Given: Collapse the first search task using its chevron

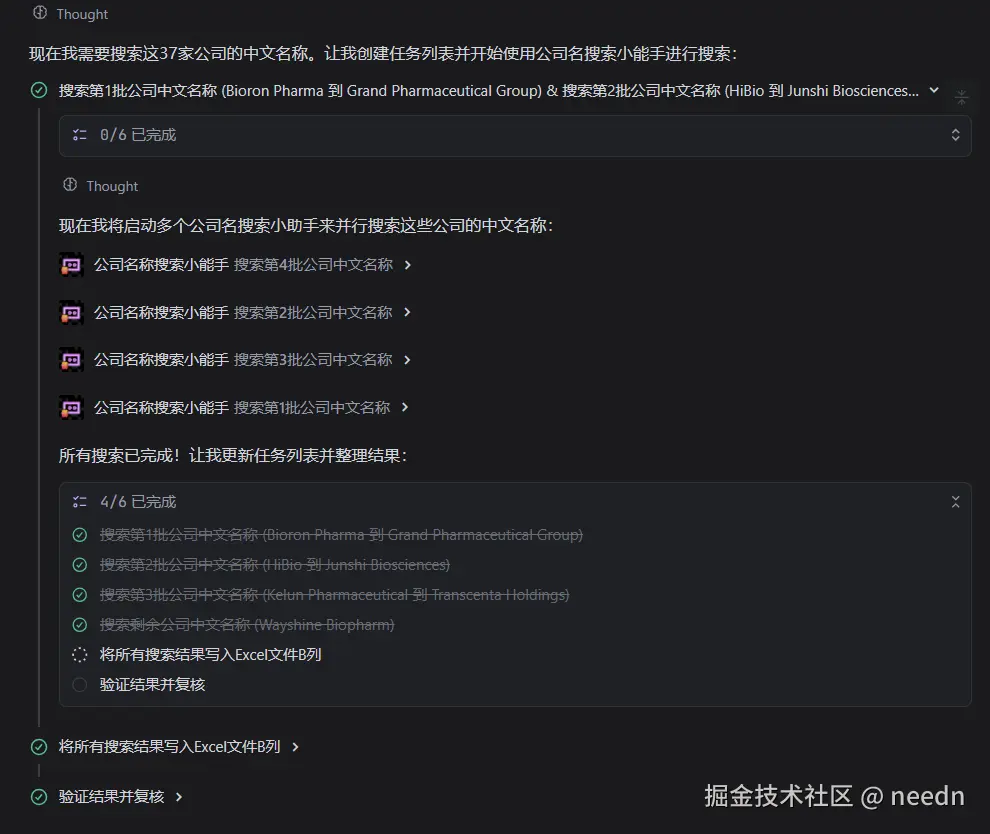Looking at the screenshot, I should pos(933,90).
